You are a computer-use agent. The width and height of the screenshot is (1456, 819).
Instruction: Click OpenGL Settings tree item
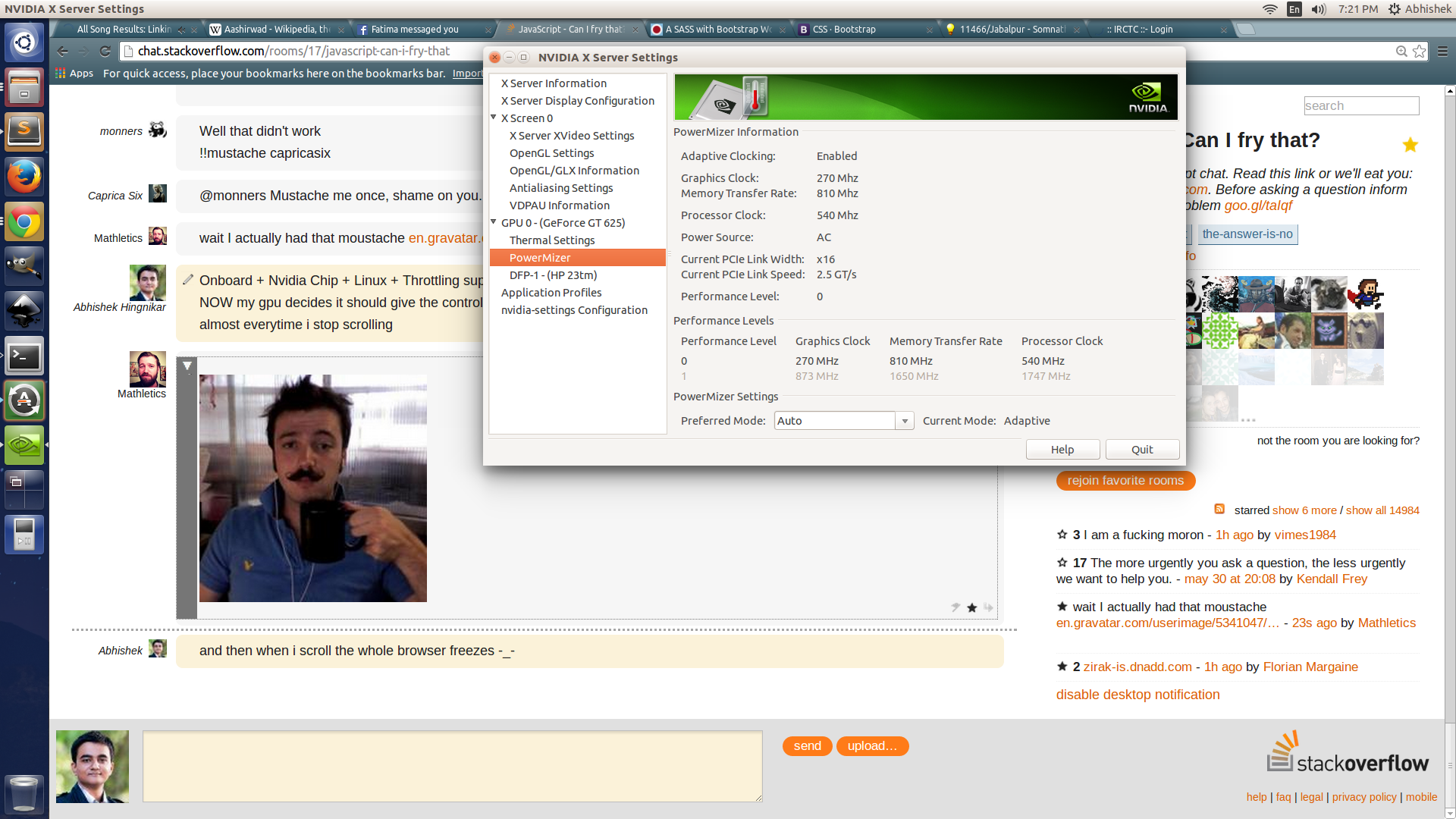click(x=551, y=152)
